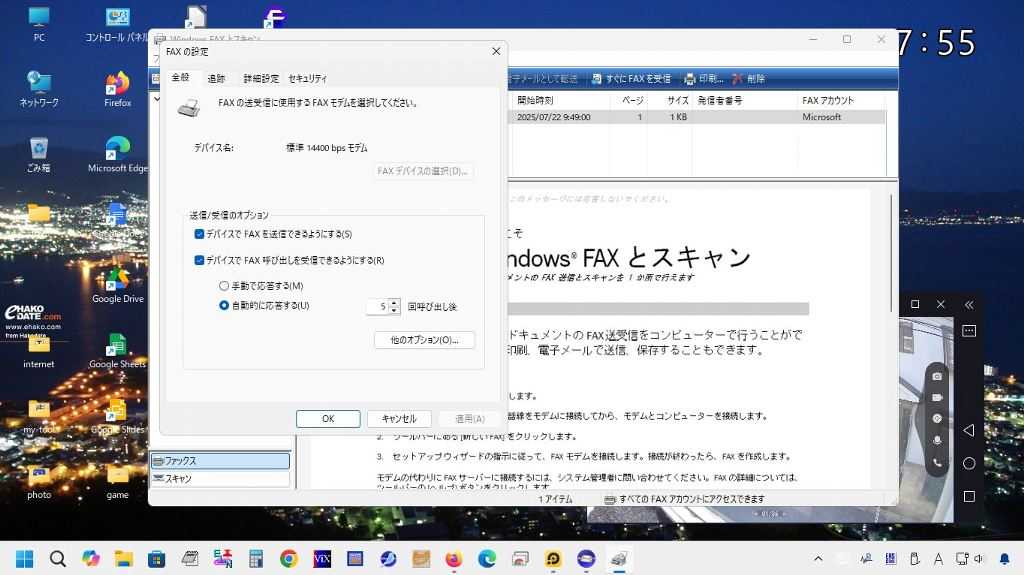Increase the ring count spinner value

tap(394, 302)
